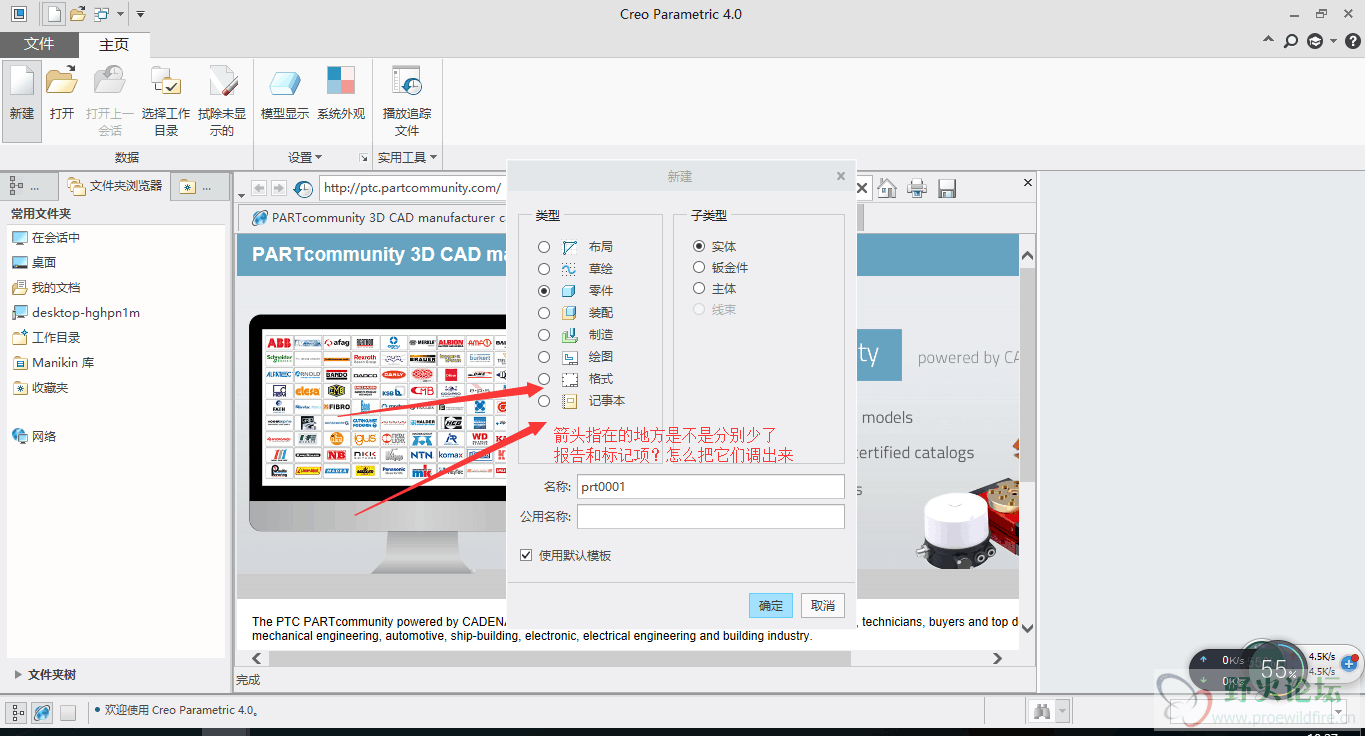Expand the 设置 group dropdown
The image size is (1365, 736).
click(305, 157)
